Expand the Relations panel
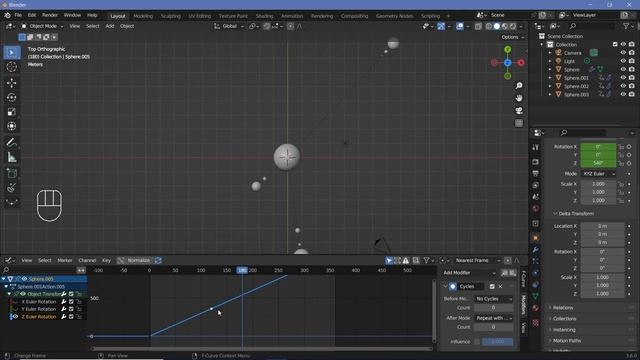 click(563, 308)
